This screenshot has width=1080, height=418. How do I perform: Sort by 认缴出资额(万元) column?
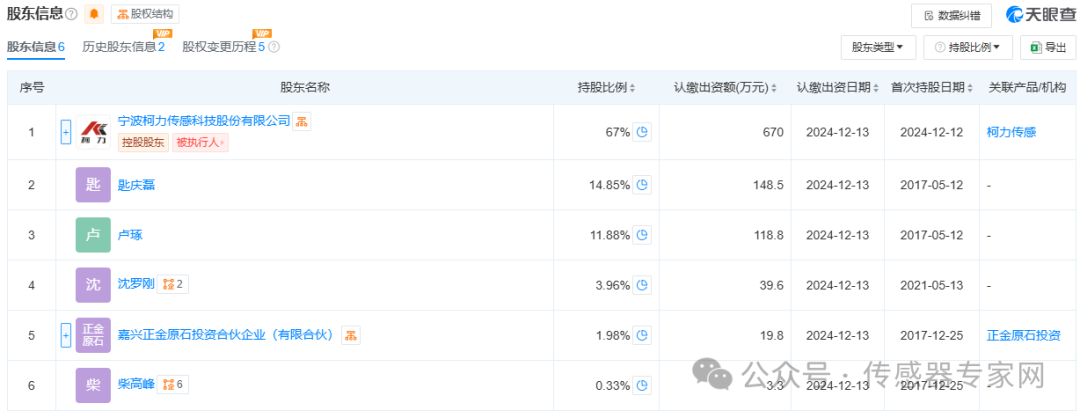point(775,88)
